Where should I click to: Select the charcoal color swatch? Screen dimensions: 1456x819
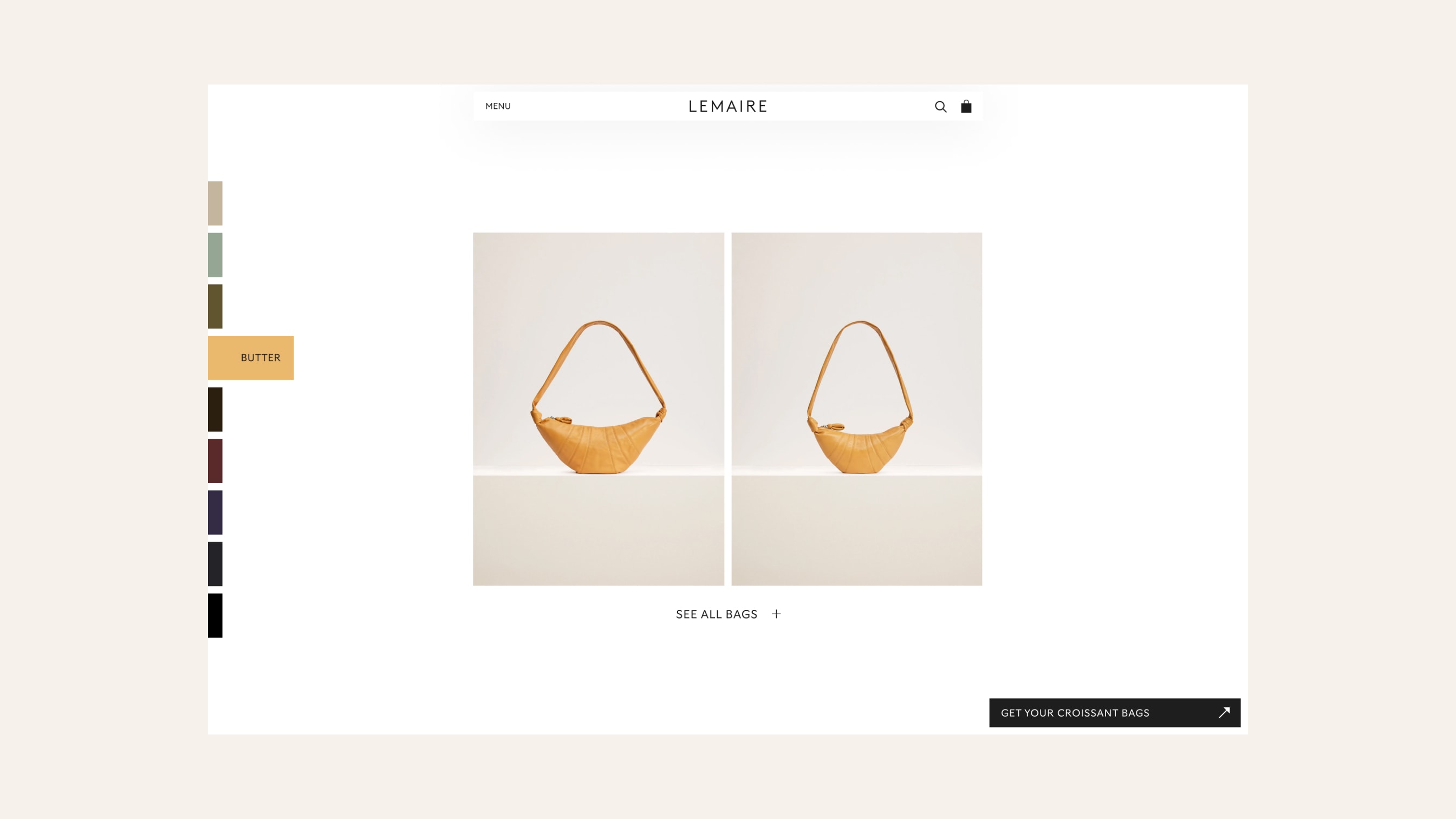(215, 564)
